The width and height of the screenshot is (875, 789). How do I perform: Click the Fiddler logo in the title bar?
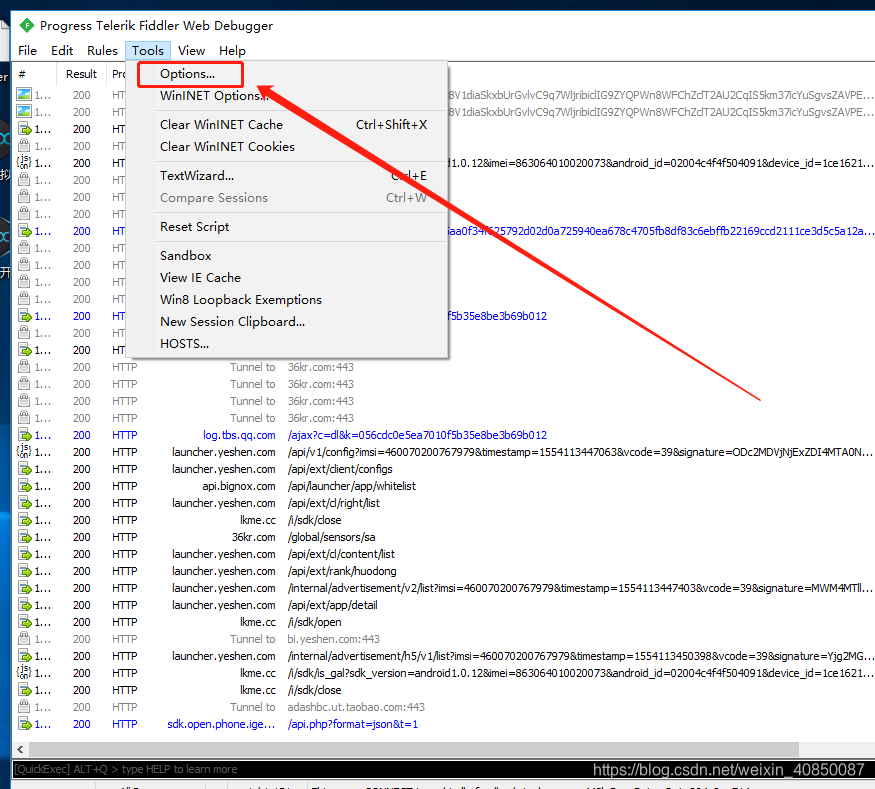[x=26, y=26]
